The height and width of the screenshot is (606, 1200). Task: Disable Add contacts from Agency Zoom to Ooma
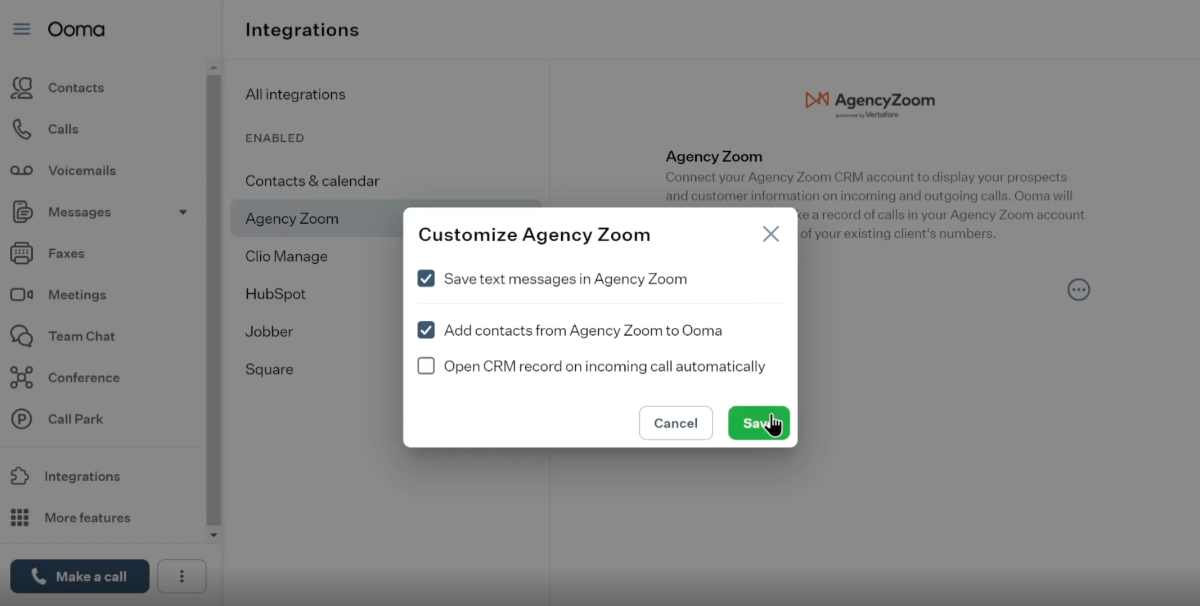coord(426,330)
